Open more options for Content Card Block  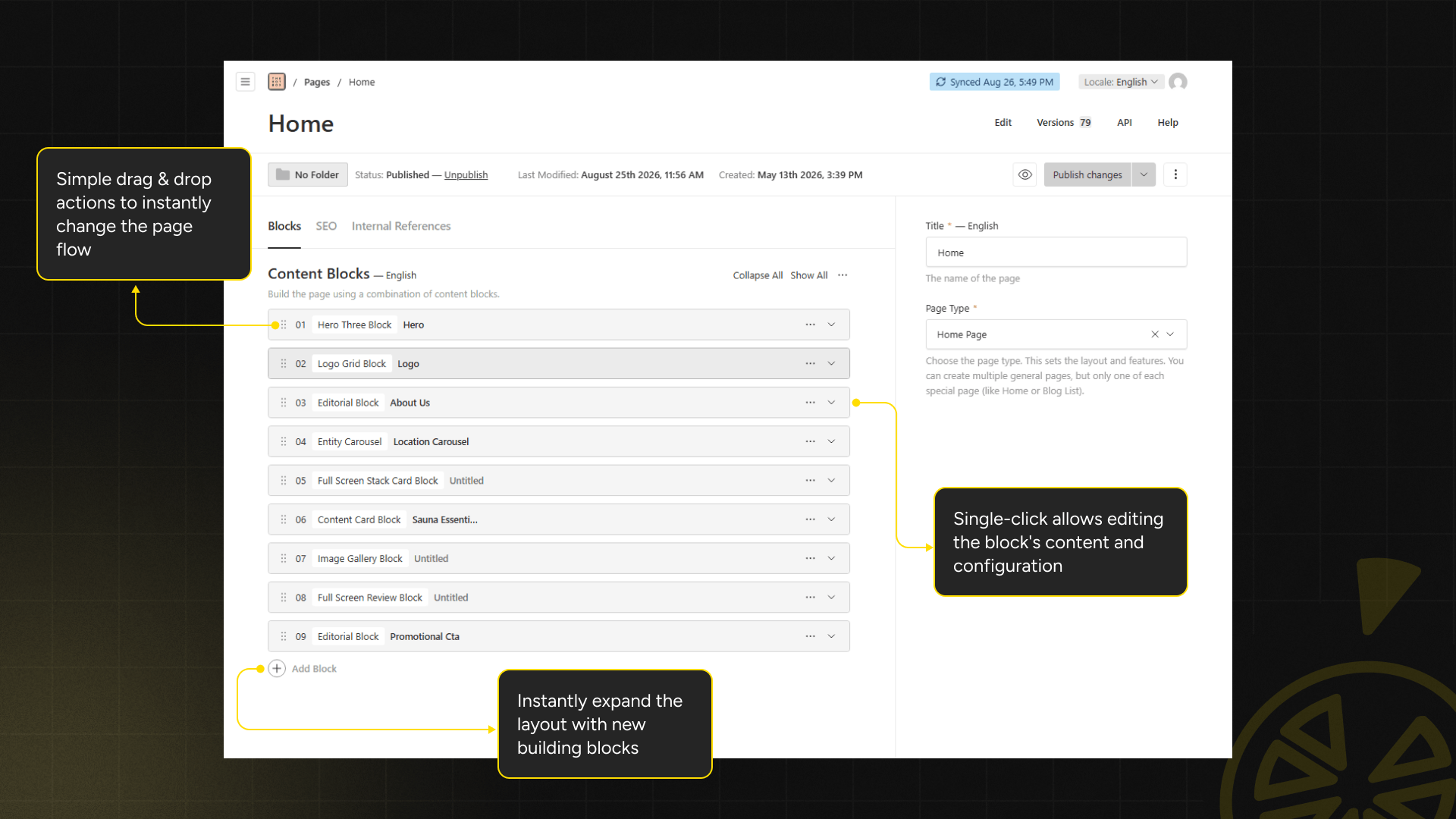click(x=811, y=519)
